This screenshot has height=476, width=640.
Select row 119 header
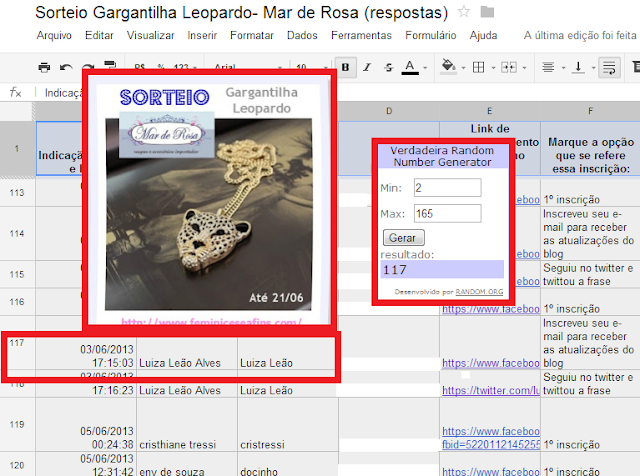(17, 425)
